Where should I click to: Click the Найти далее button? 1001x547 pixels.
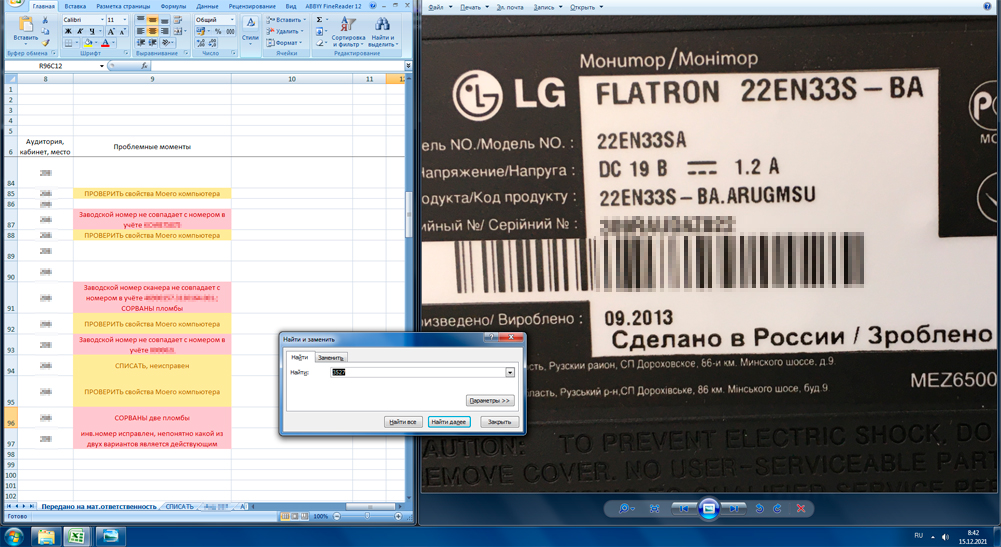[449, 422]
